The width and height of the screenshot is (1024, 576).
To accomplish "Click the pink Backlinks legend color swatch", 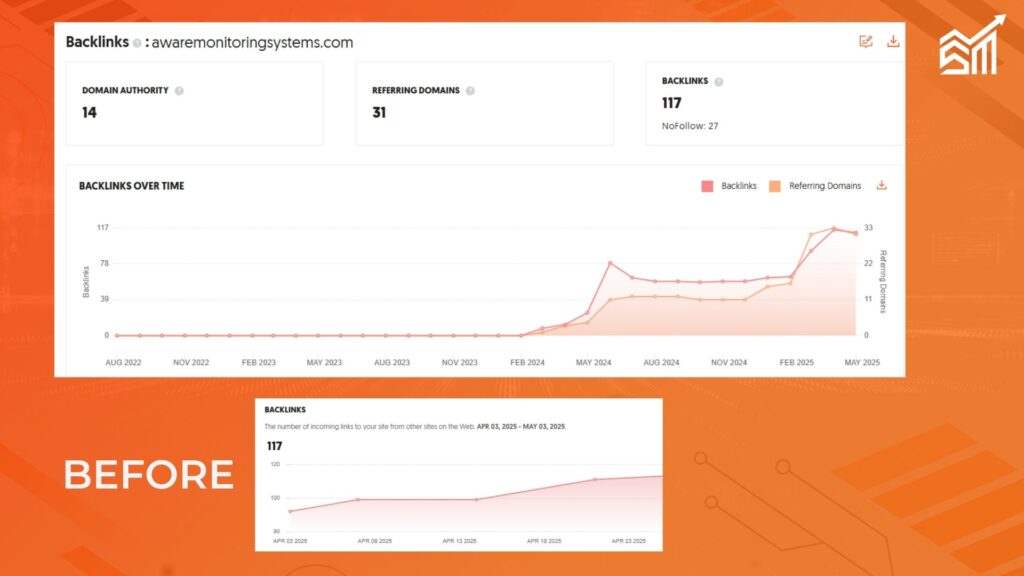I will pos(707,186).
